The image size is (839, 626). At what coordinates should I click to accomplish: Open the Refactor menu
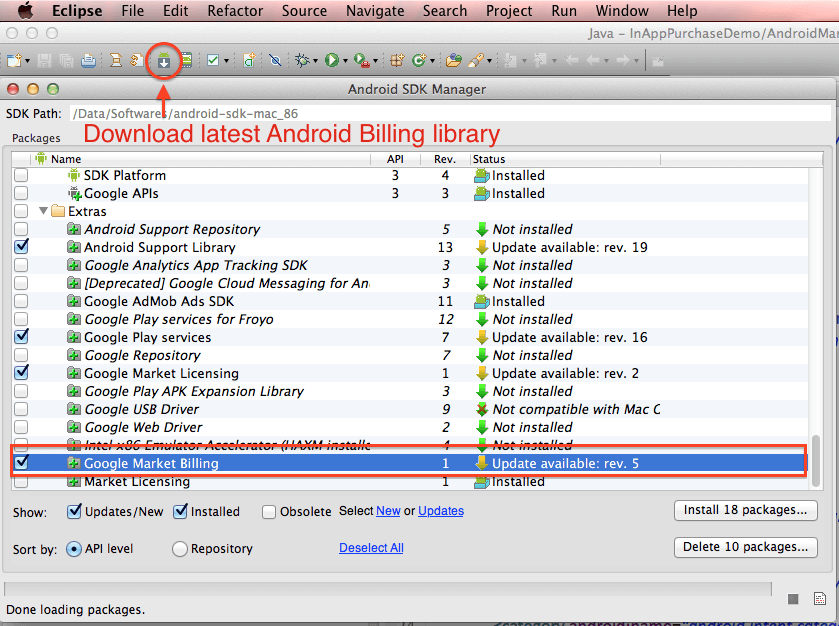click(x=235, y=11)
